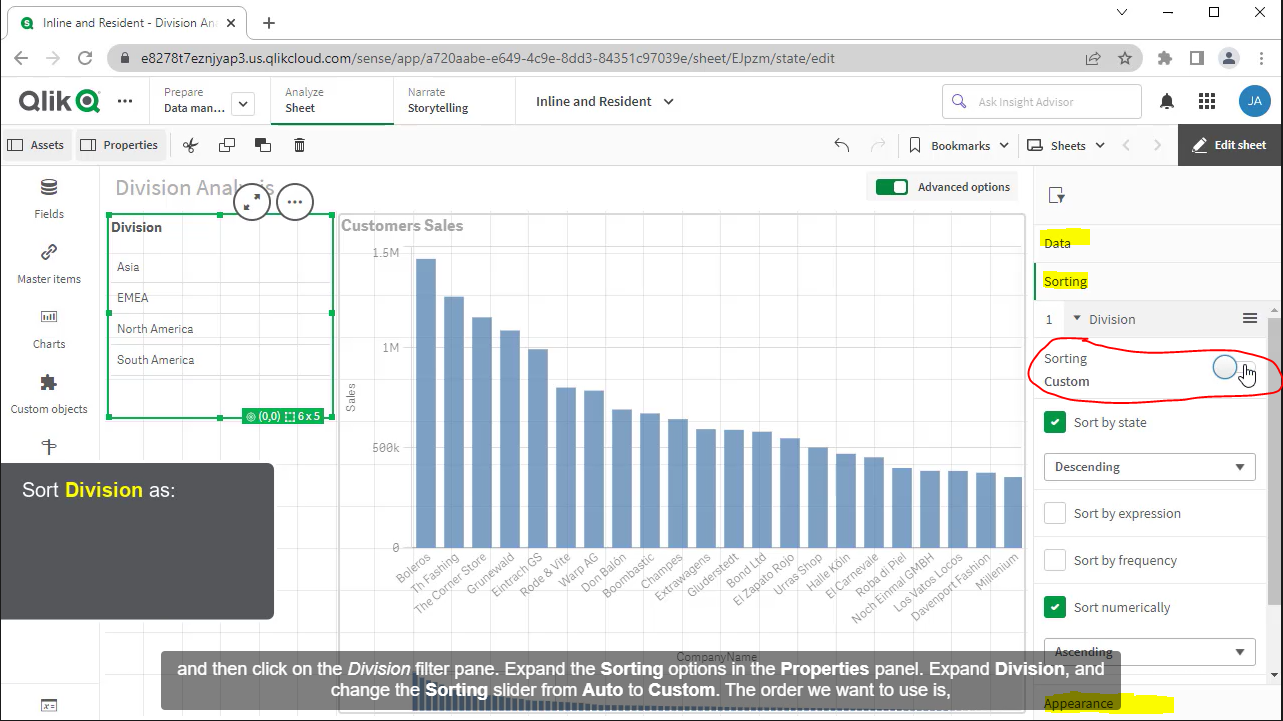The height and width of the screenshot is (721, 1283).
Task: Enable Sort by frequency
Action: point(1055,560)
